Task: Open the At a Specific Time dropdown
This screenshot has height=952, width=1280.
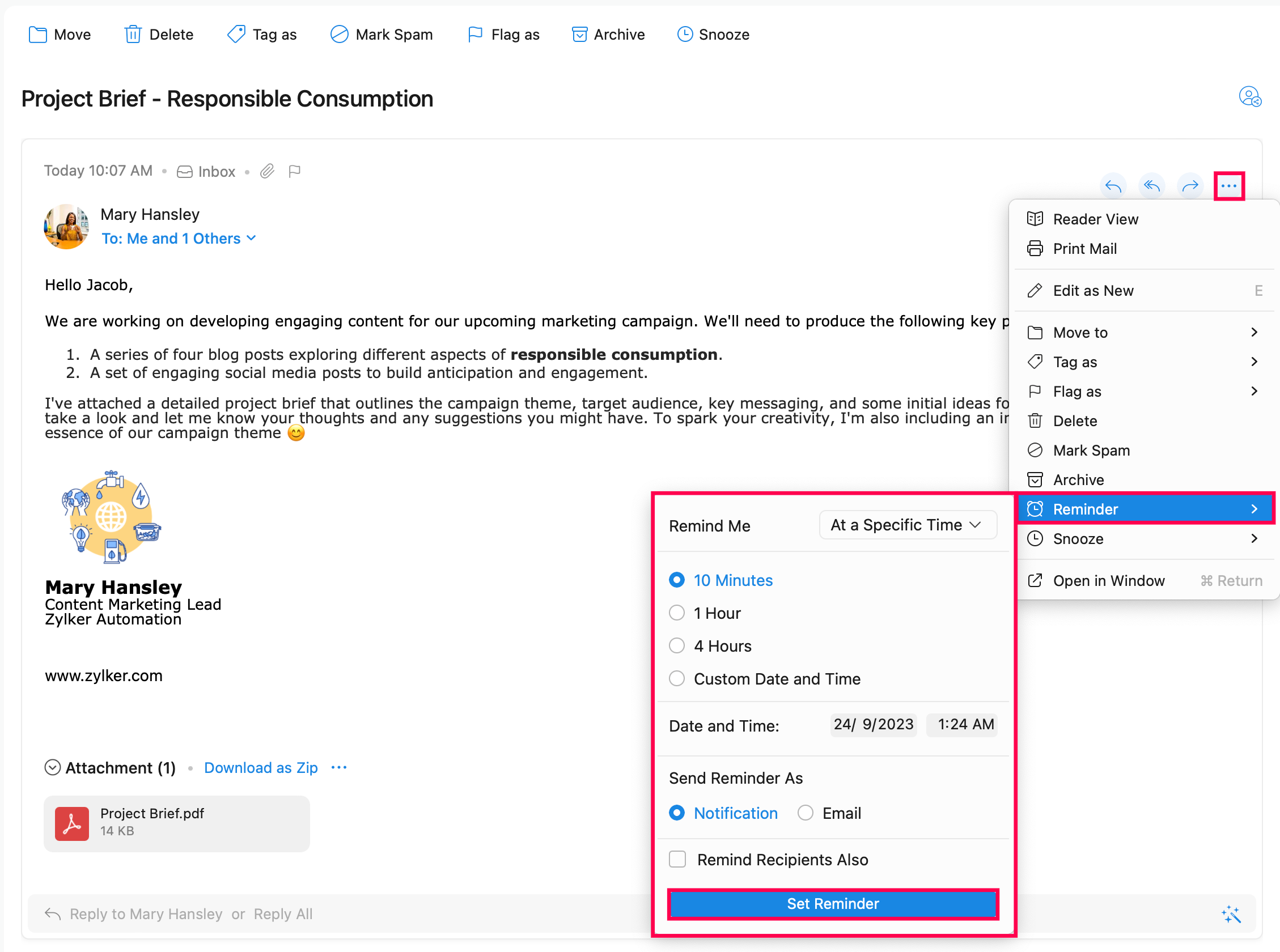Action: pyautogui.click(x=907, y=525)
